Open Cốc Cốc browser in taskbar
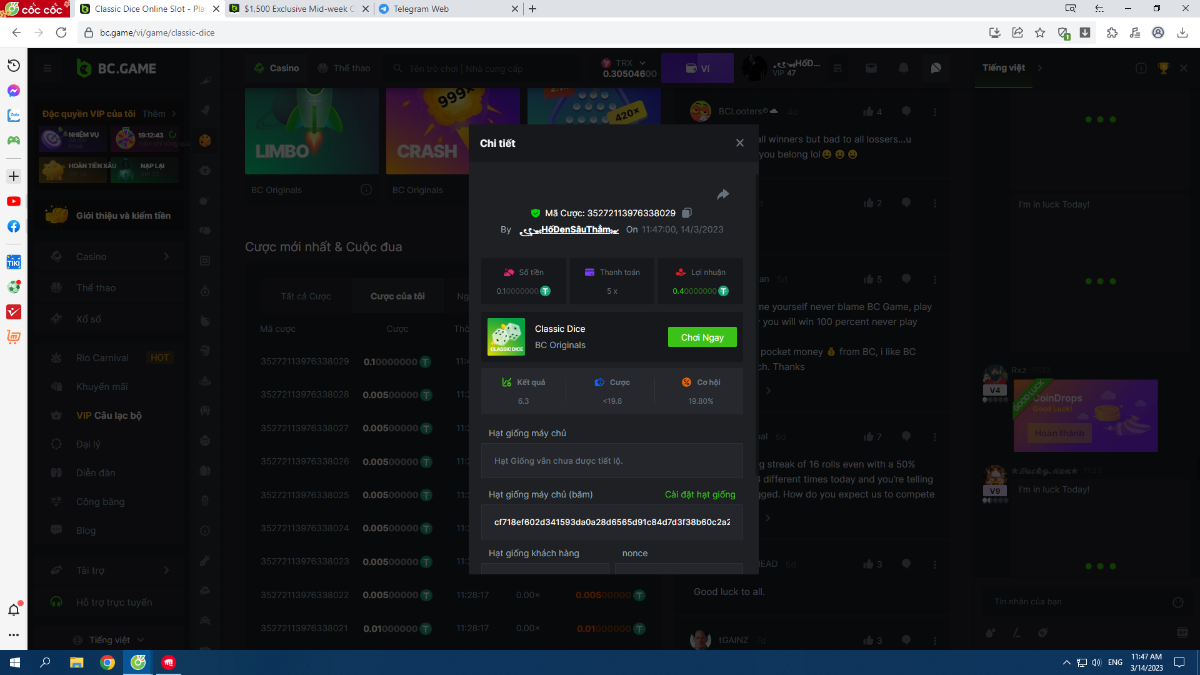 [139, 662]
